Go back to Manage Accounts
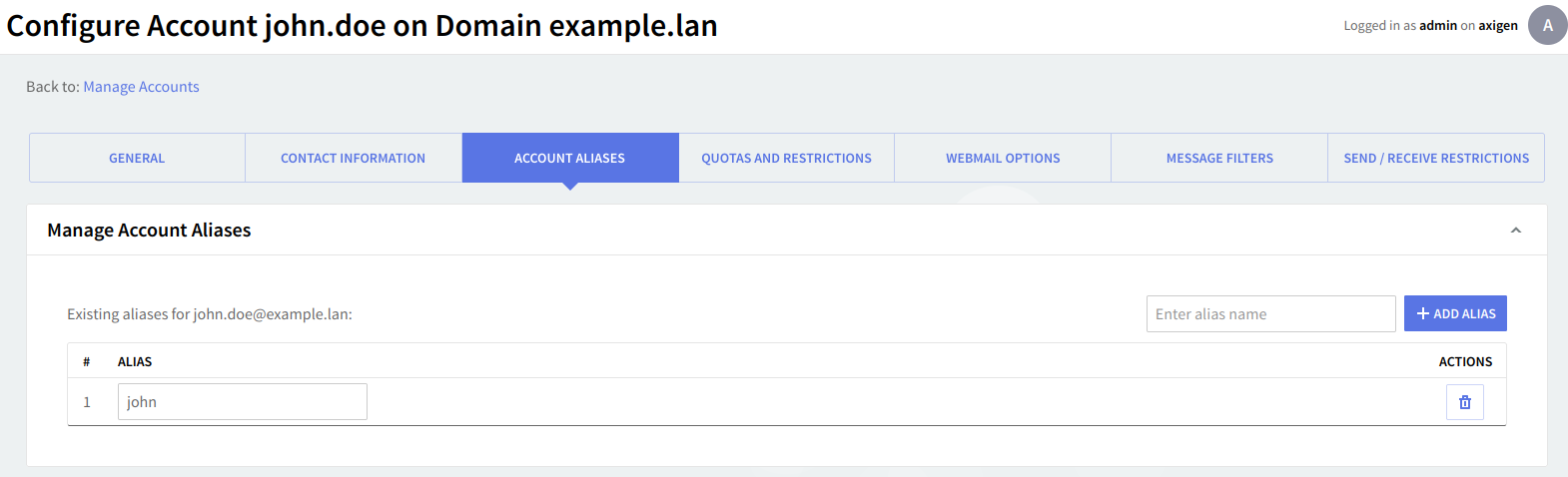Screen dimensions: 1568x477 141,87
